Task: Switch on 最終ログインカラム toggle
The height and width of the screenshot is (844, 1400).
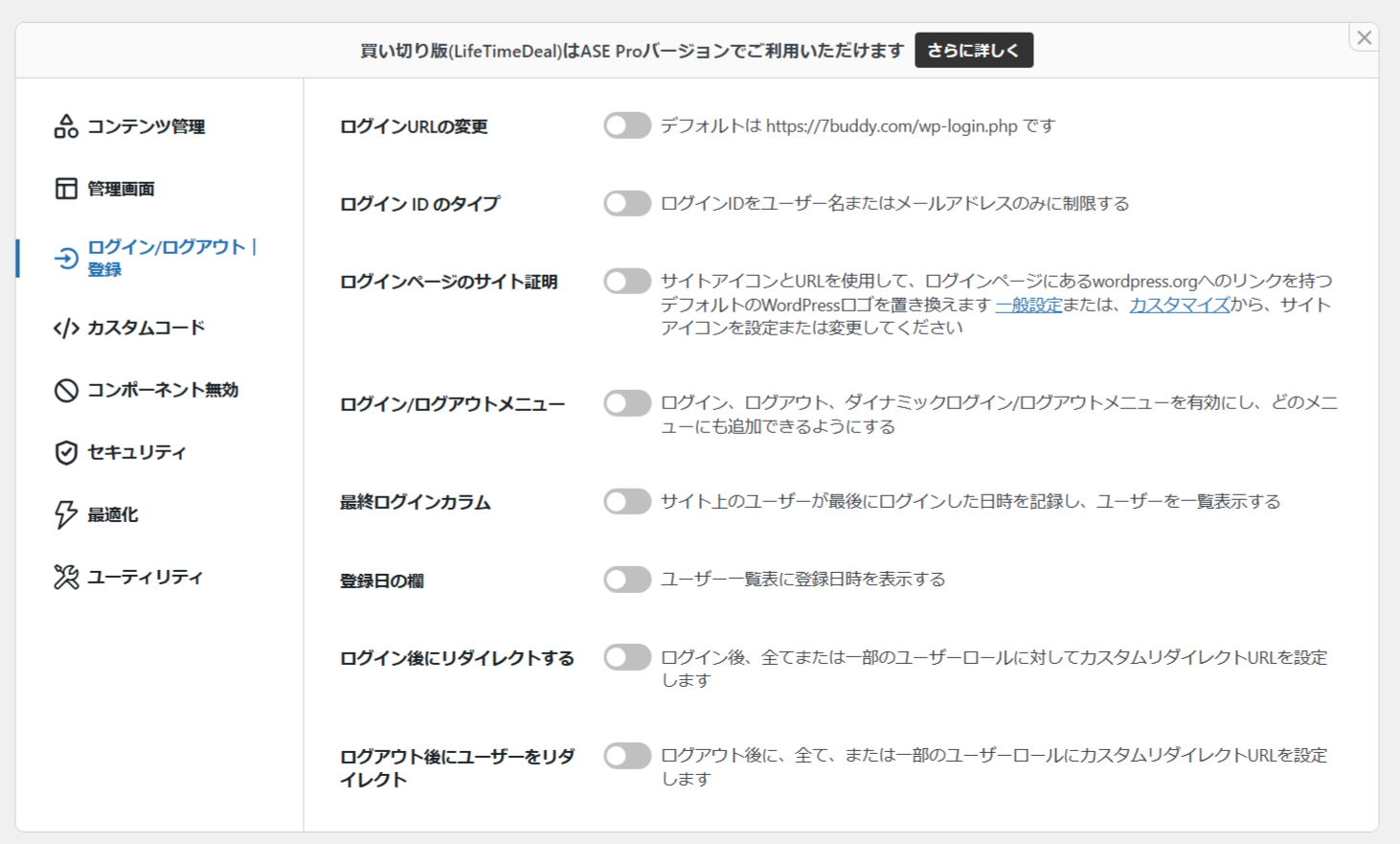Action: tap(627, 501)
